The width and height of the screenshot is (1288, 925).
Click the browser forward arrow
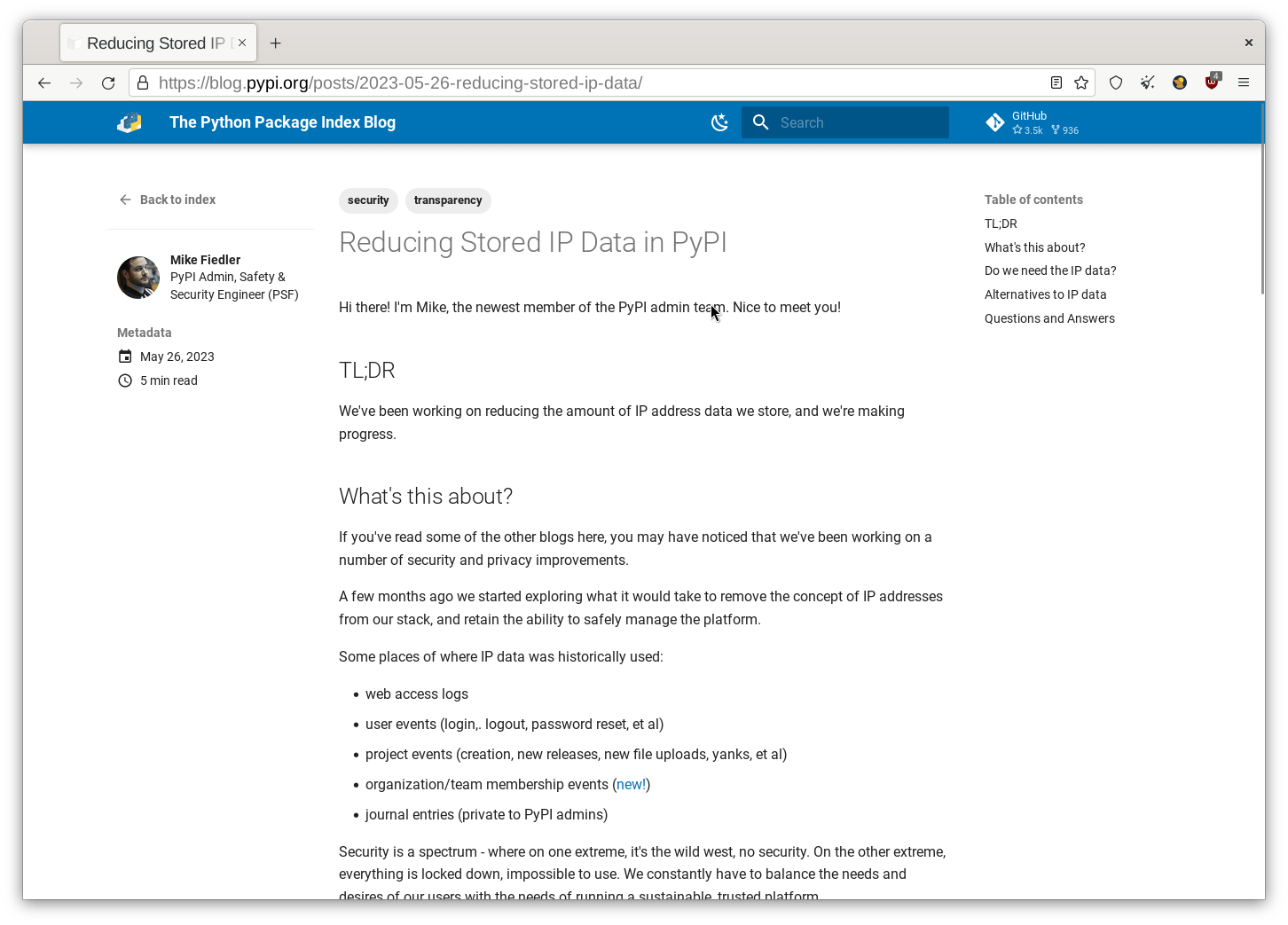76,82
